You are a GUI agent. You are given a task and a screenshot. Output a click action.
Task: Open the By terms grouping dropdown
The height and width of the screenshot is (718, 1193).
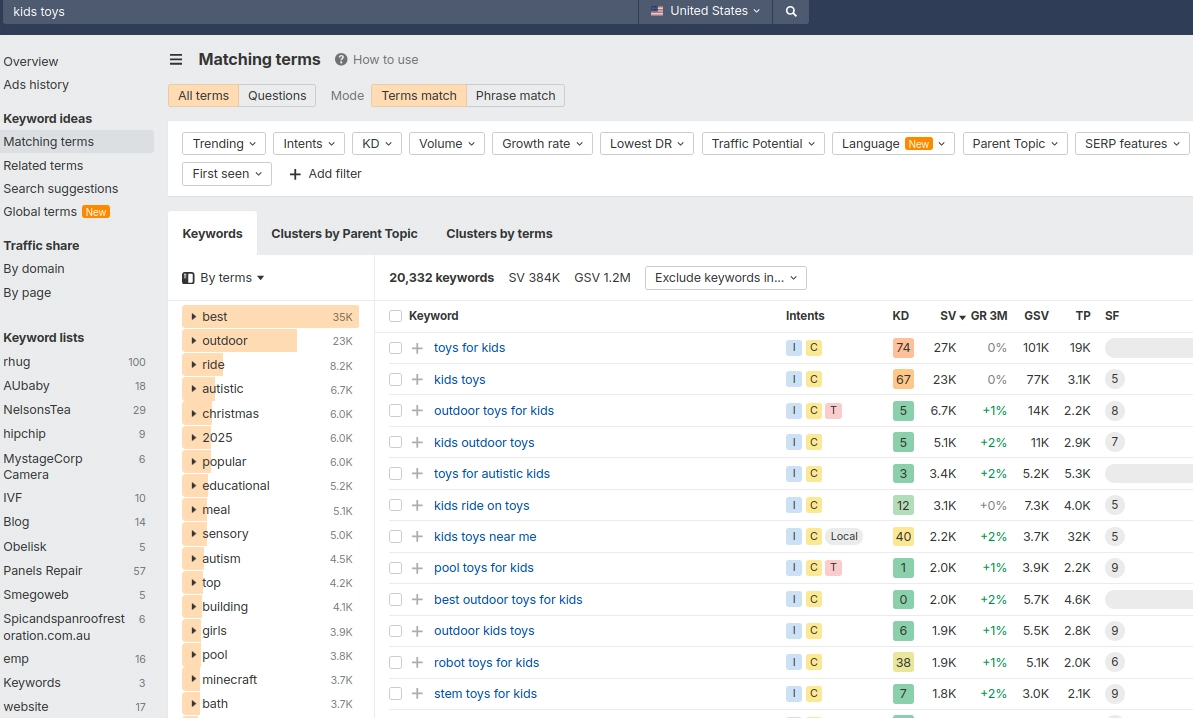tap(224, 278)
